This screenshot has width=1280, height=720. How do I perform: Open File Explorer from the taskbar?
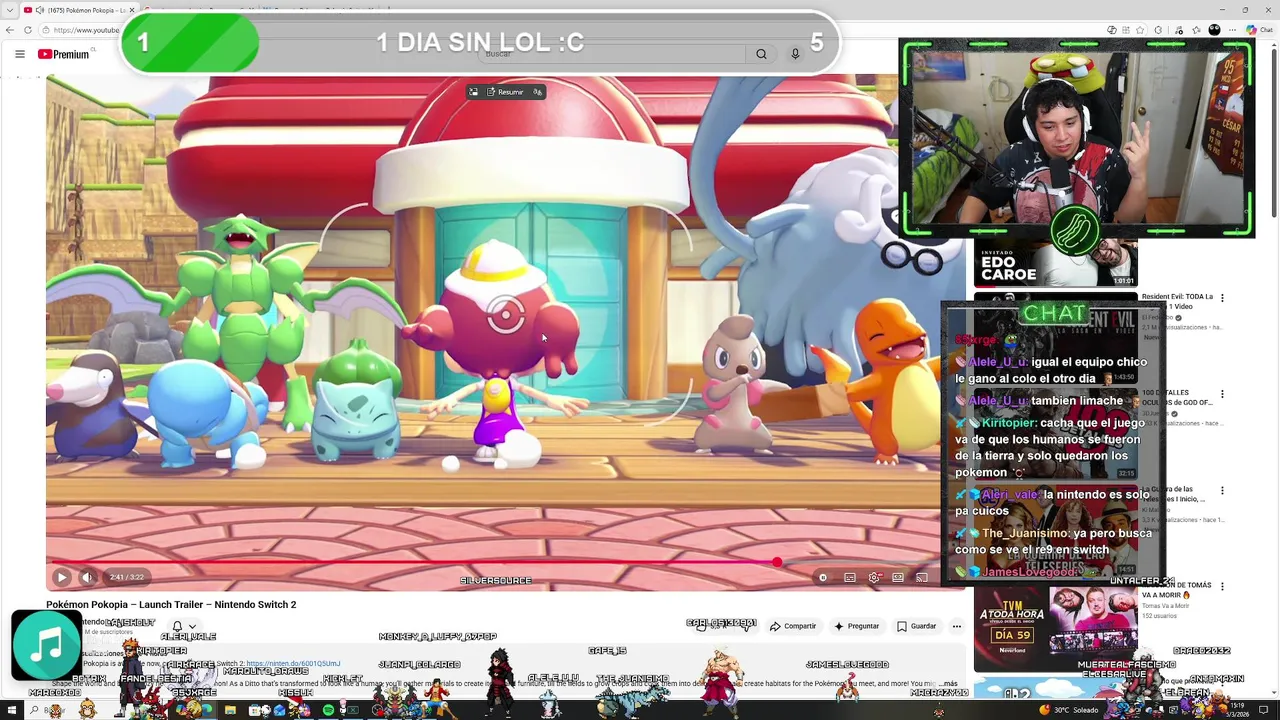(230, 711)
